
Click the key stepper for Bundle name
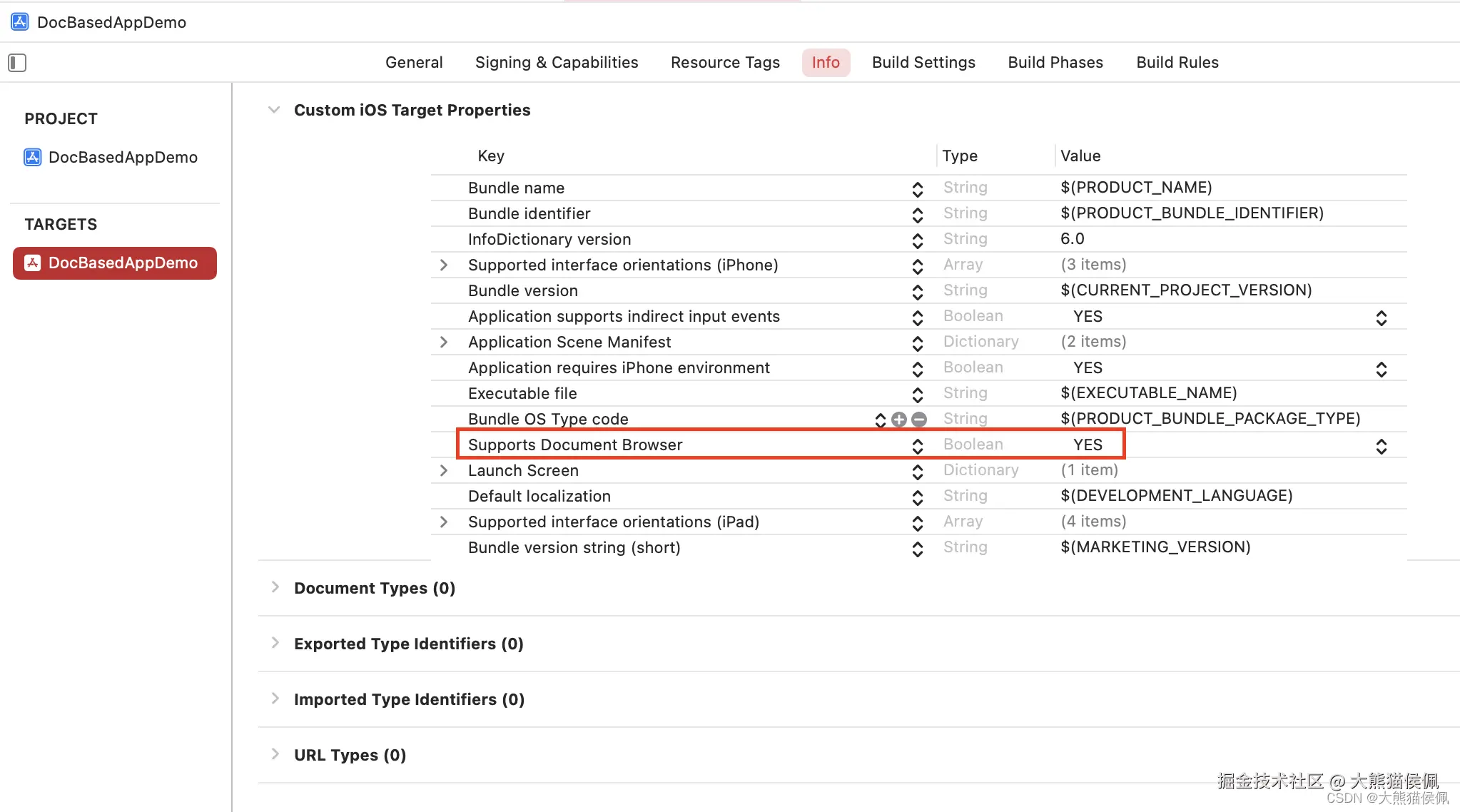pyautogui.click(x=918, y=189)
